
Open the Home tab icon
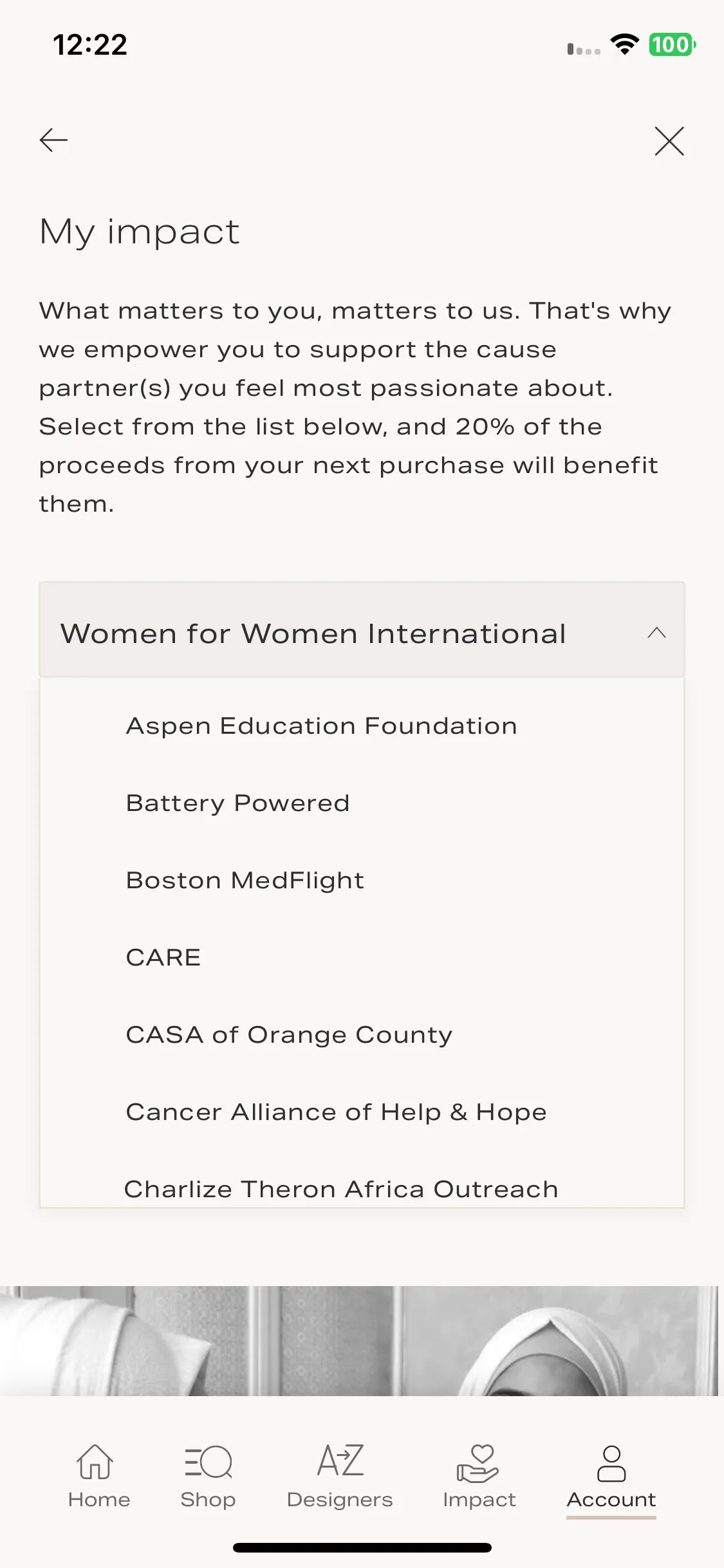[x=95, y=1461]
